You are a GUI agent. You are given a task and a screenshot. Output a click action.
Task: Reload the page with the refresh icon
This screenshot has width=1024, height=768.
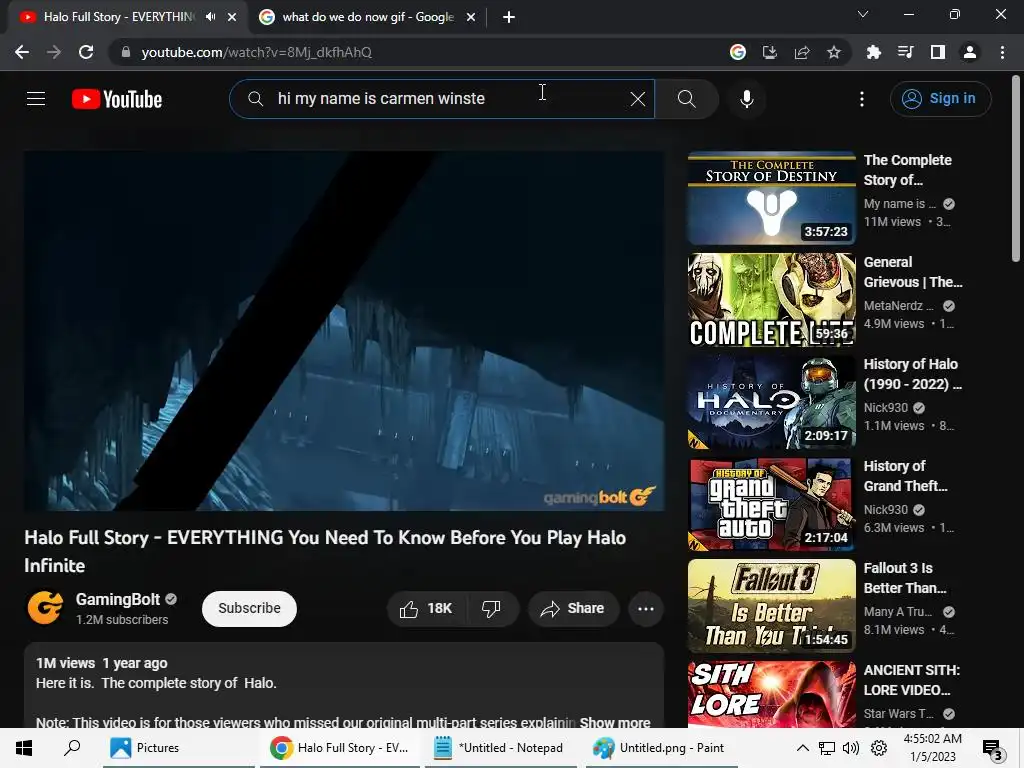86,52
